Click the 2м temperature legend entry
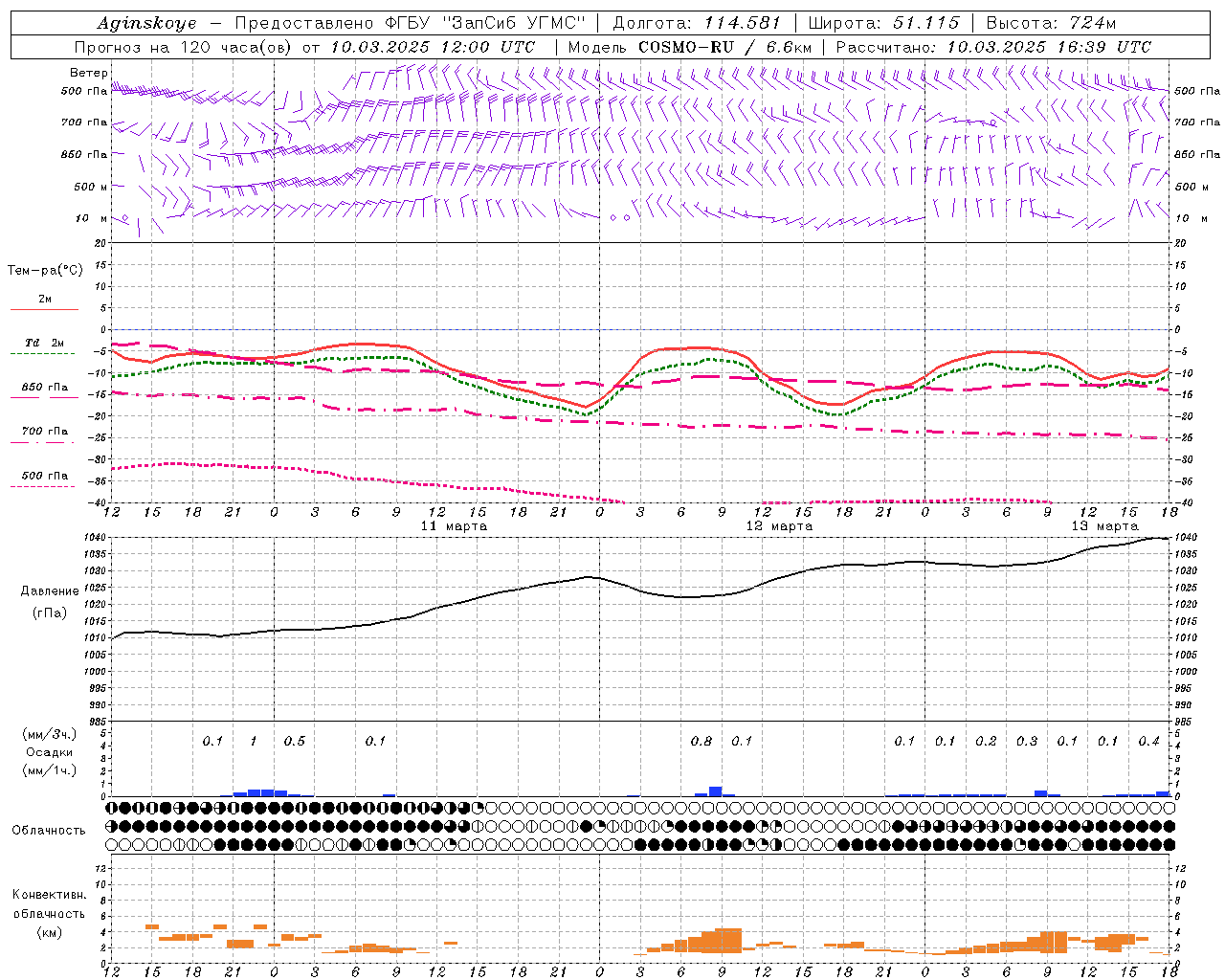This screenshot has width=1225, height=980. 45,300
